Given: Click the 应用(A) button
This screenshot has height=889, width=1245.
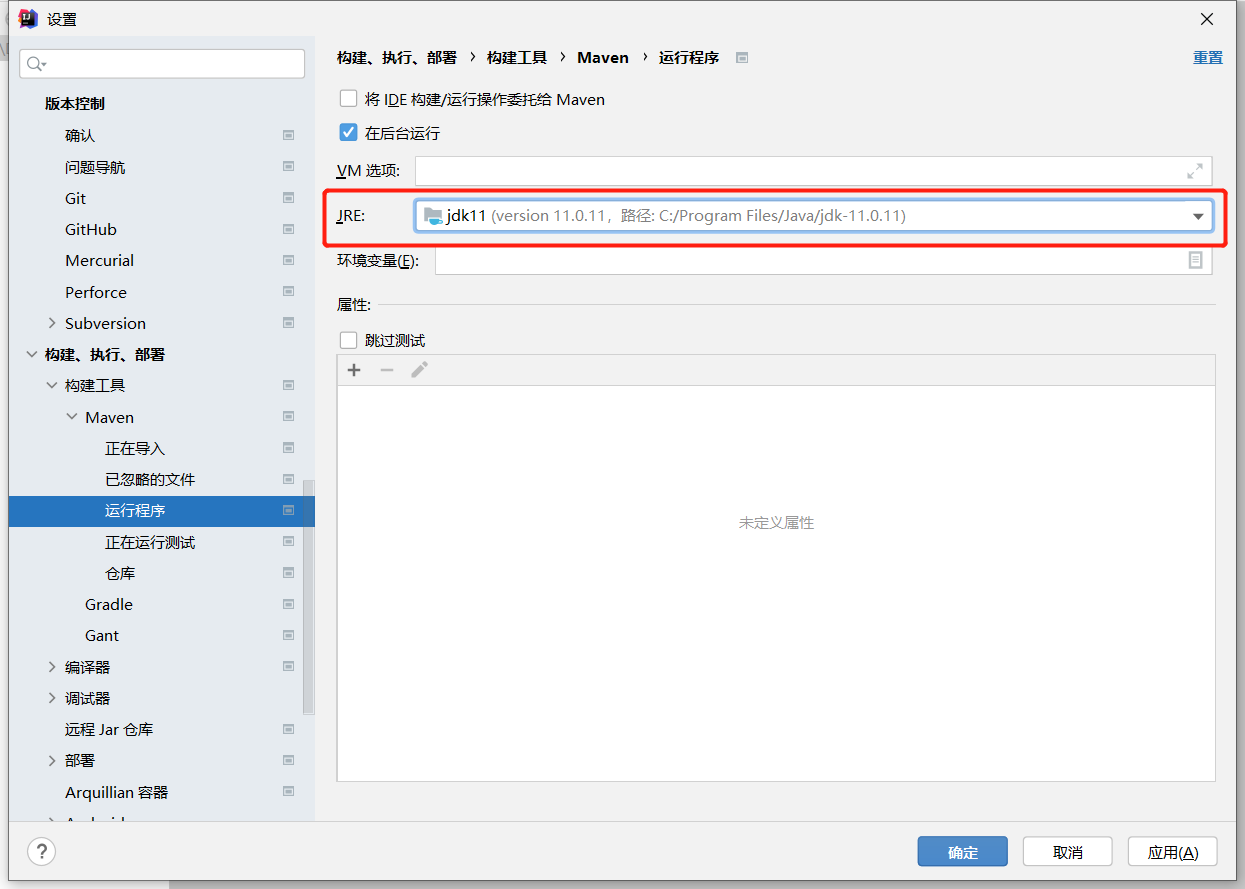Looking at the screenshot, I should click(1173, 852).
